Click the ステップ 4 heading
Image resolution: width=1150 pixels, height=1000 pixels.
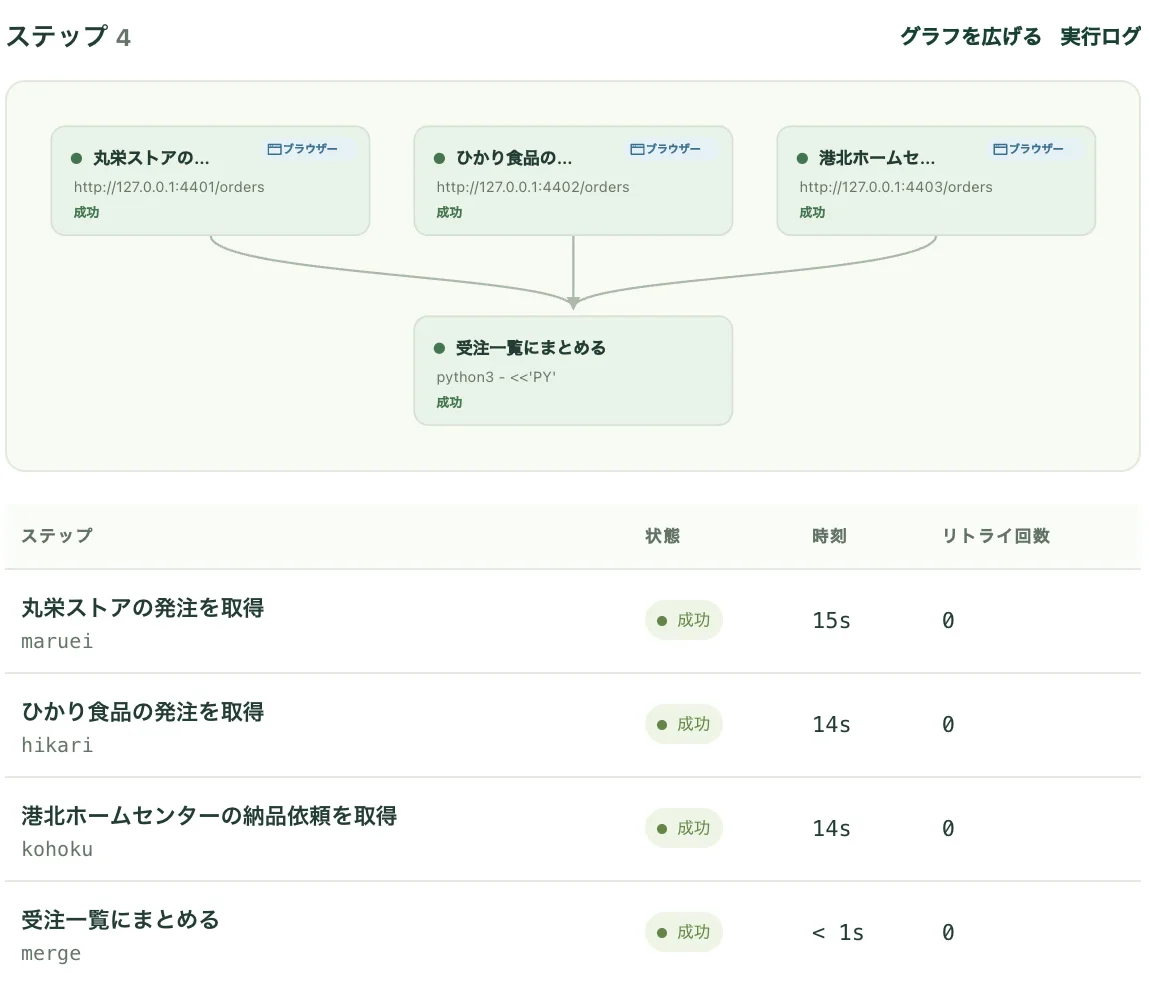tap(69, 37)
